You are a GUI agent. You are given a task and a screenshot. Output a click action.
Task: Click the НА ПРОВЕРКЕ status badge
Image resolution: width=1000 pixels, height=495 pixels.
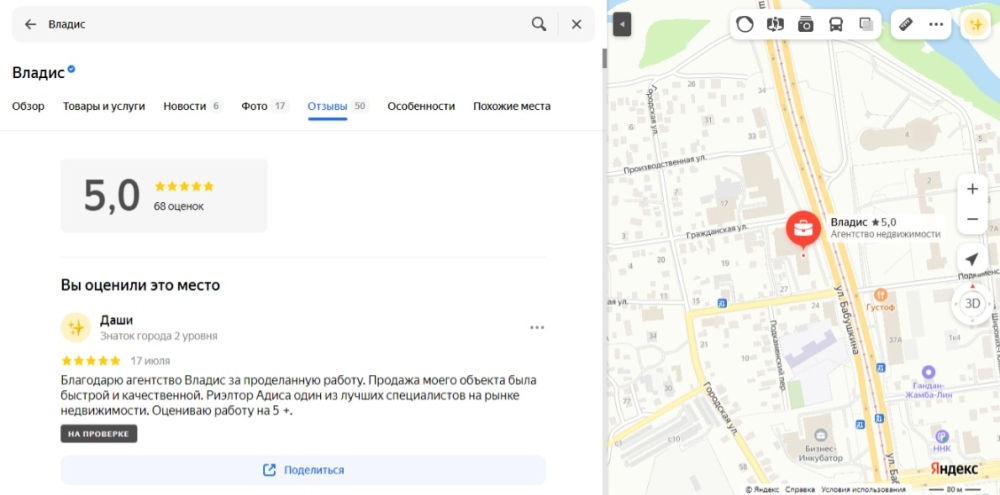tap(99, 434)
